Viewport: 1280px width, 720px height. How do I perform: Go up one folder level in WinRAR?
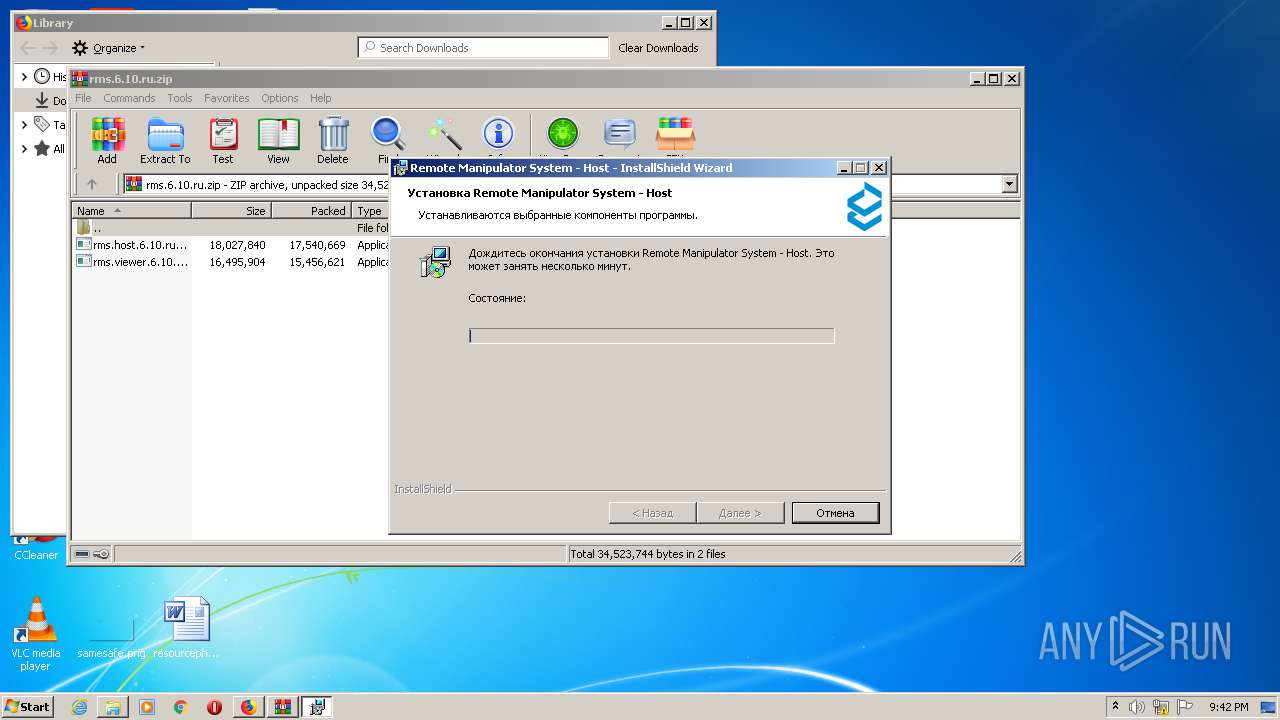92,184
